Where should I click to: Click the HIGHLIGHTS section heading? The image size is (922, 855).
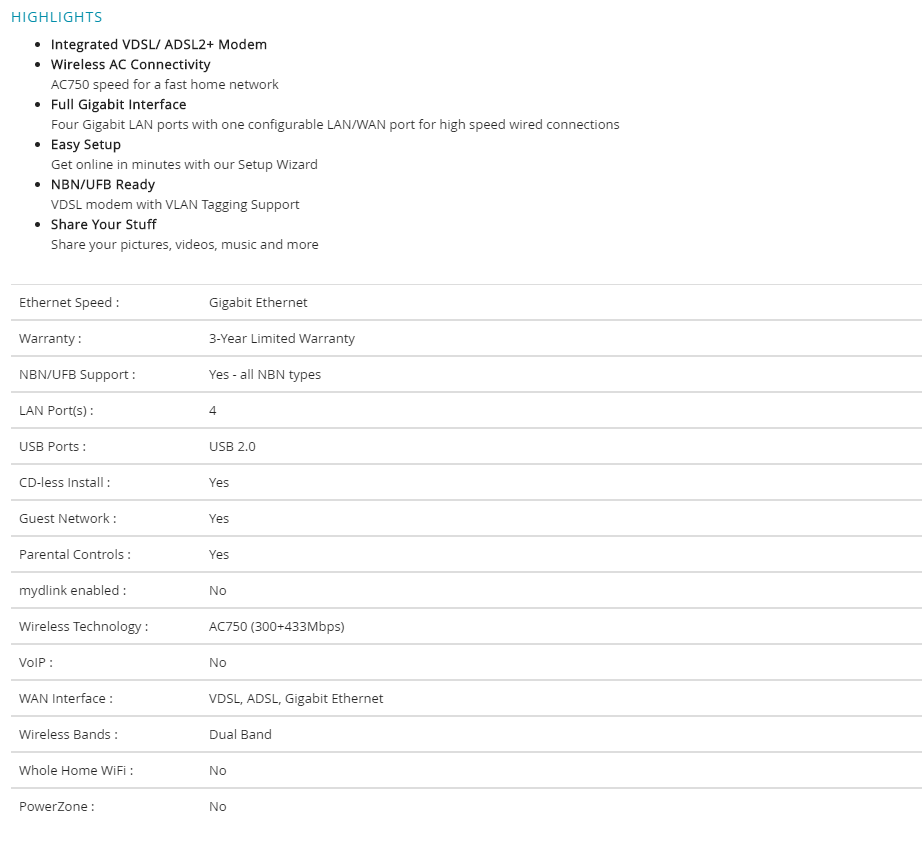(x=57, y=17)
